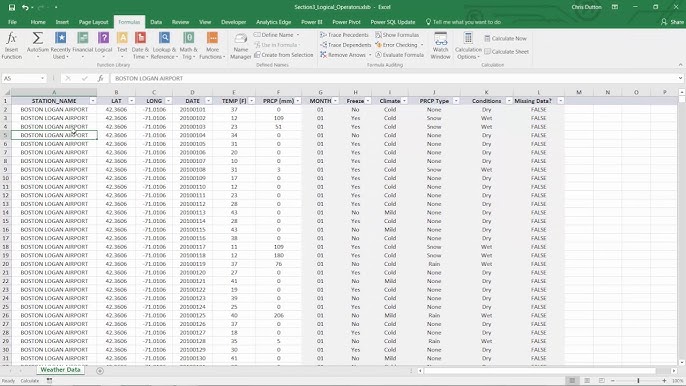Viewport: 686px width, 386px height.
Task: Click Trace Precedents button
Action: coord(344,35)
